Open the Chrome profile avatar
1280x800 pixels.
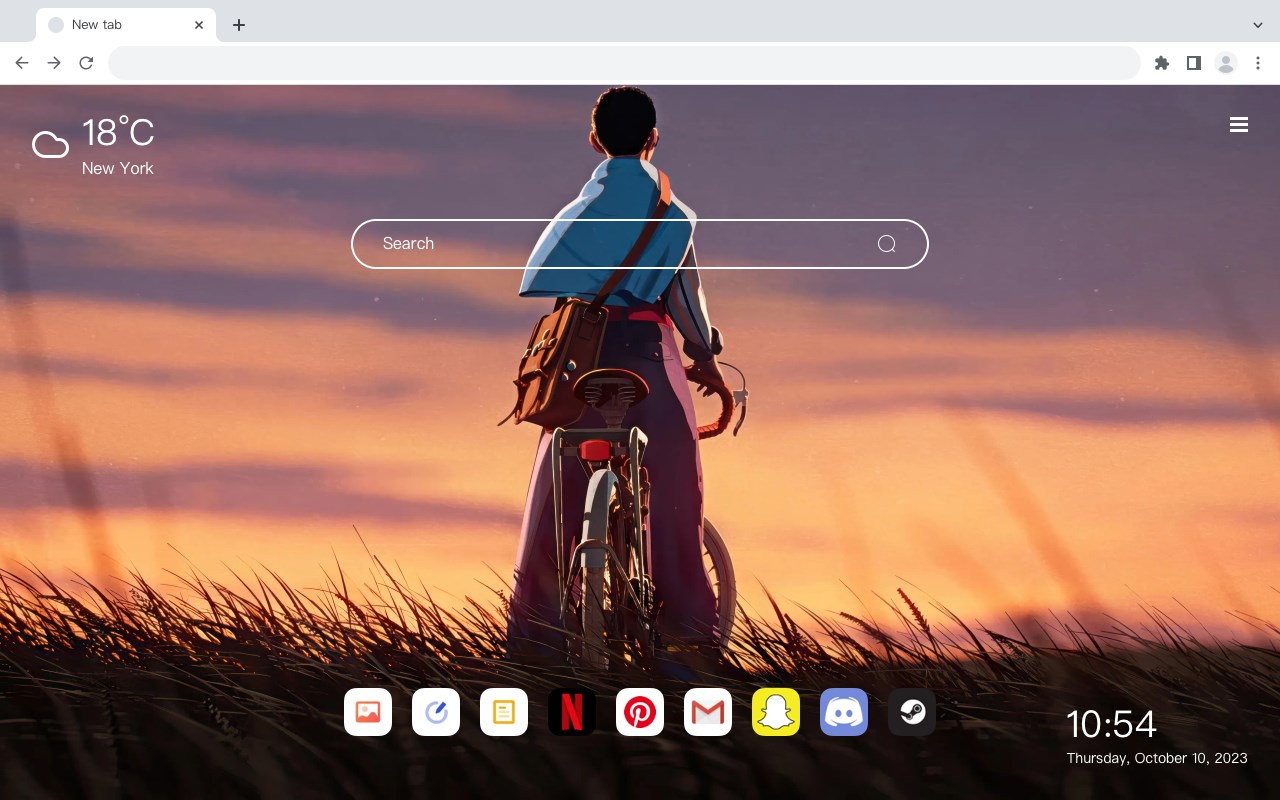(1226, 63)
